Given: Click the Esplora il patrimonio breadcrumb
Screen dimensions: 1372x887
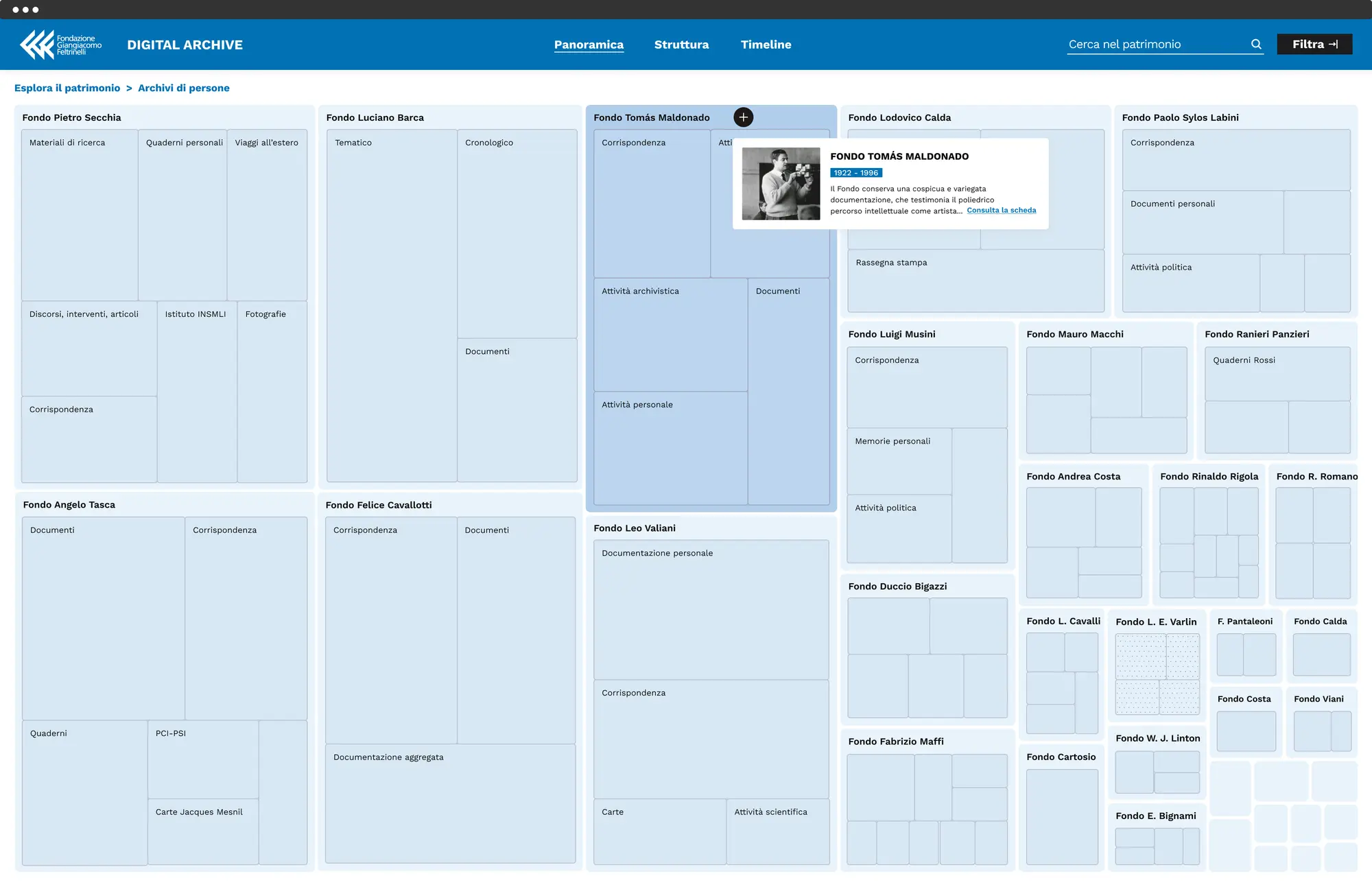Looking at the screenshot, I should pyautogui.click(x=67, y=88).
